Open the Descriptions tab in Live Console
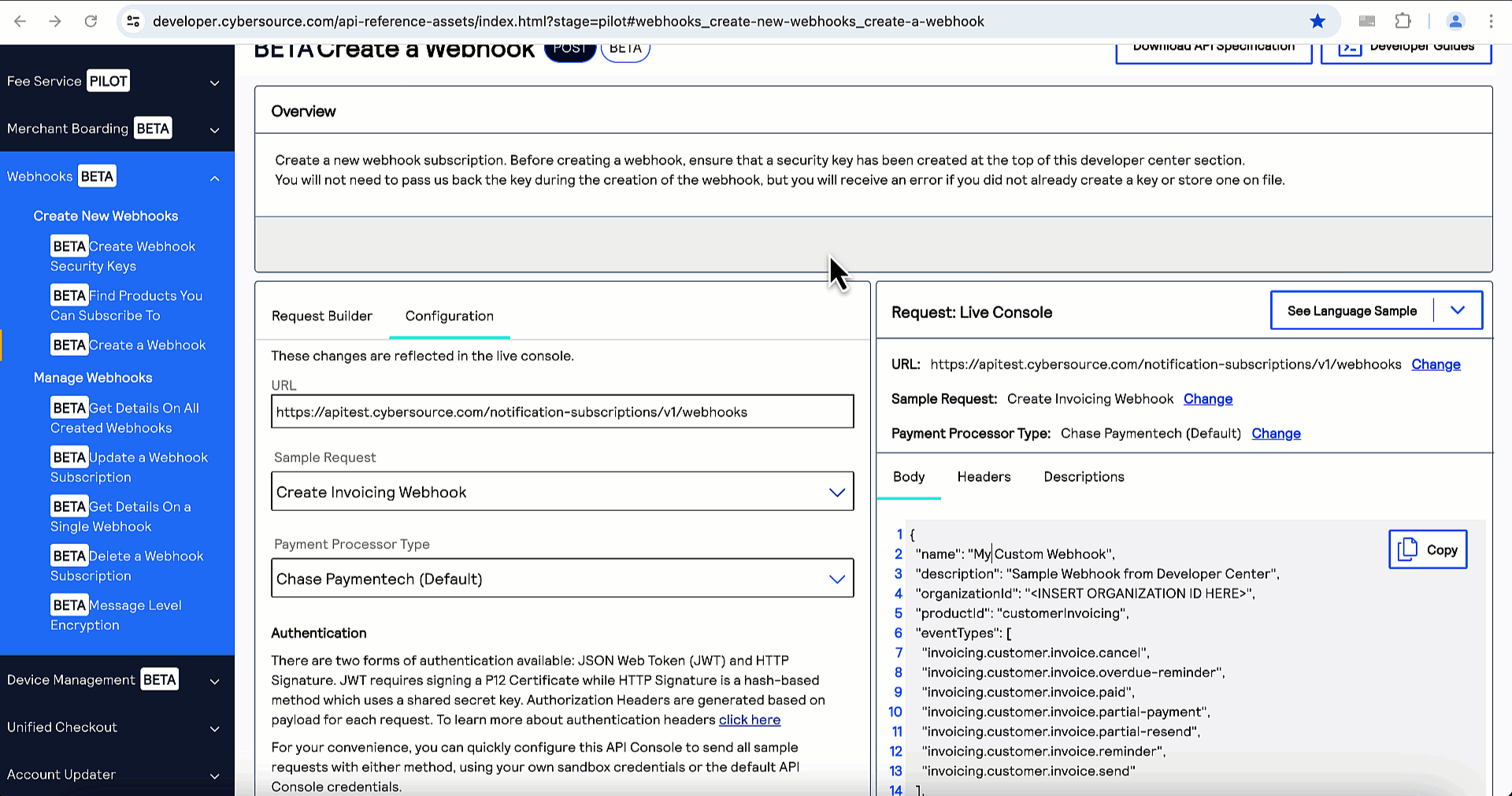The image size is (1512, 796). pos(1084,476)
